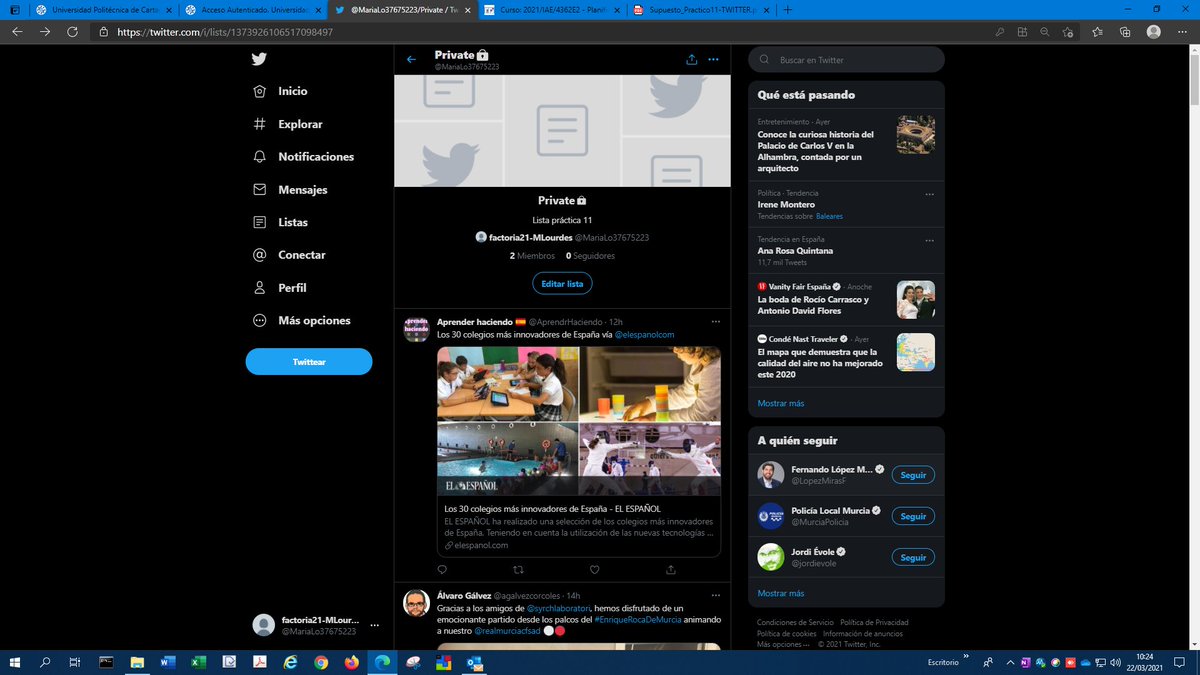
Task: Open the footer Más opciones link
Action: [x=783, y=644]
